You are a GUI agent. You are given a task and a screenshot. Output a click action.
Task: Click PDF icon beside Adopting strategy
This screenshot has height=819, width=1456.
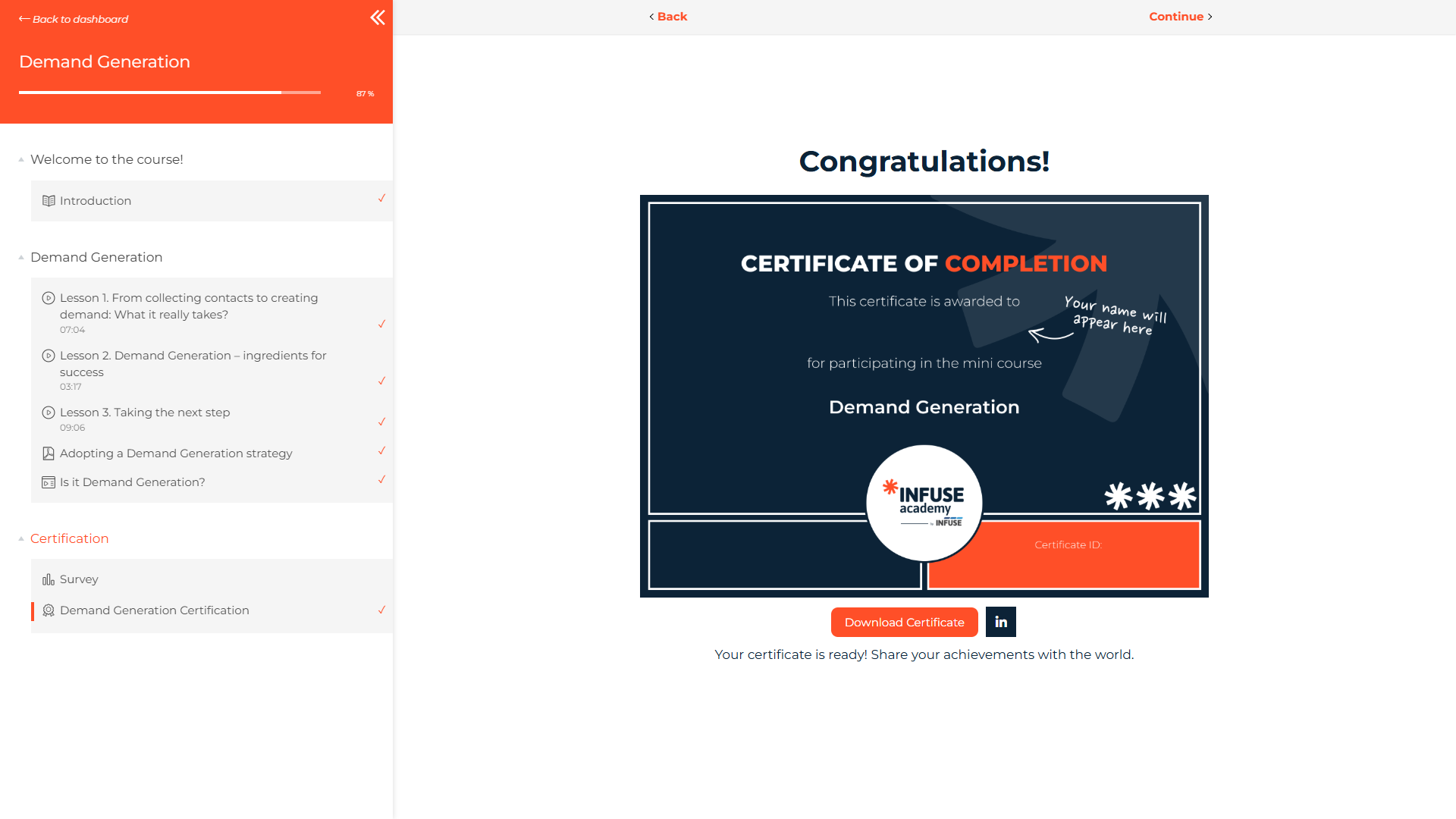(49, 453)
